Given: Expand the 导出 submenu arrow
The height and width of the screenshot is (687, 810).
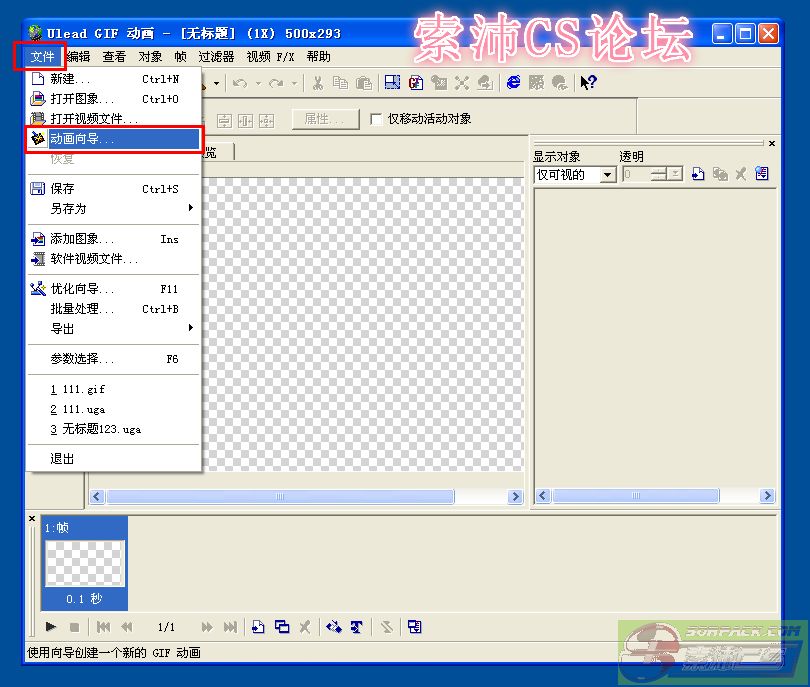Looking at the screenshot, I should pyautogui.click(x=191, y=328).
